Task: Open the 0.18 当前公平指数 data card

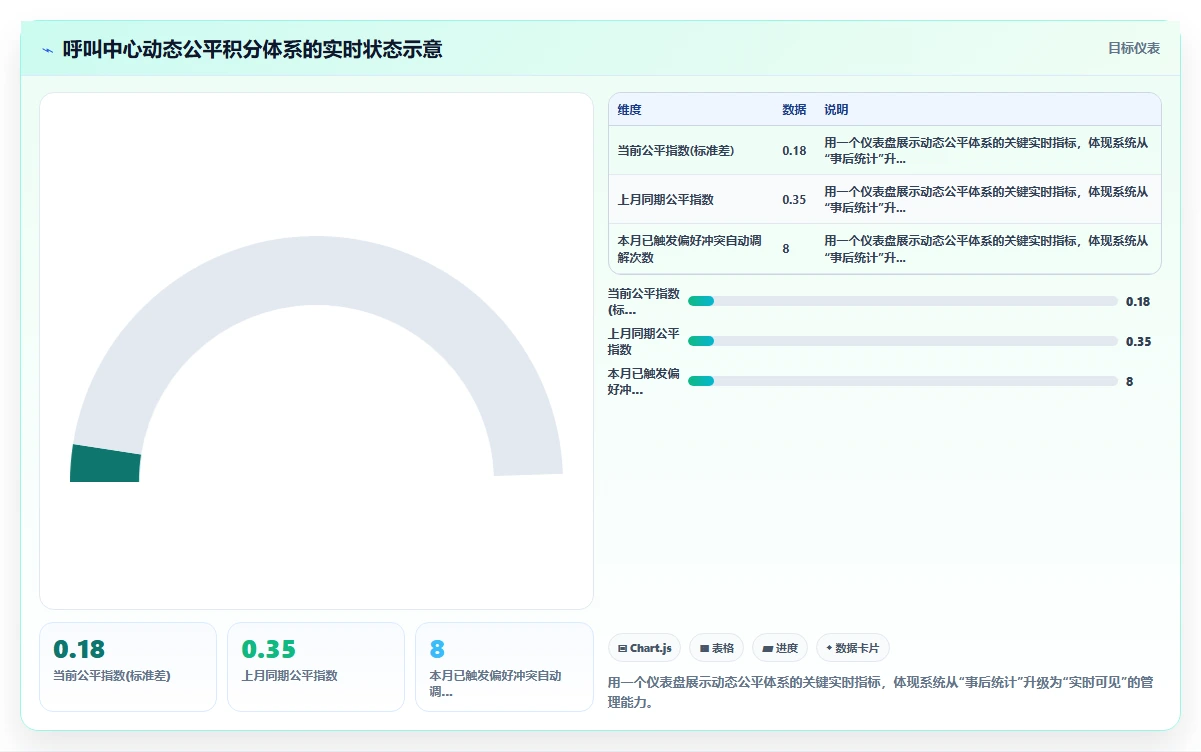Action: click(x=128, y=666)
